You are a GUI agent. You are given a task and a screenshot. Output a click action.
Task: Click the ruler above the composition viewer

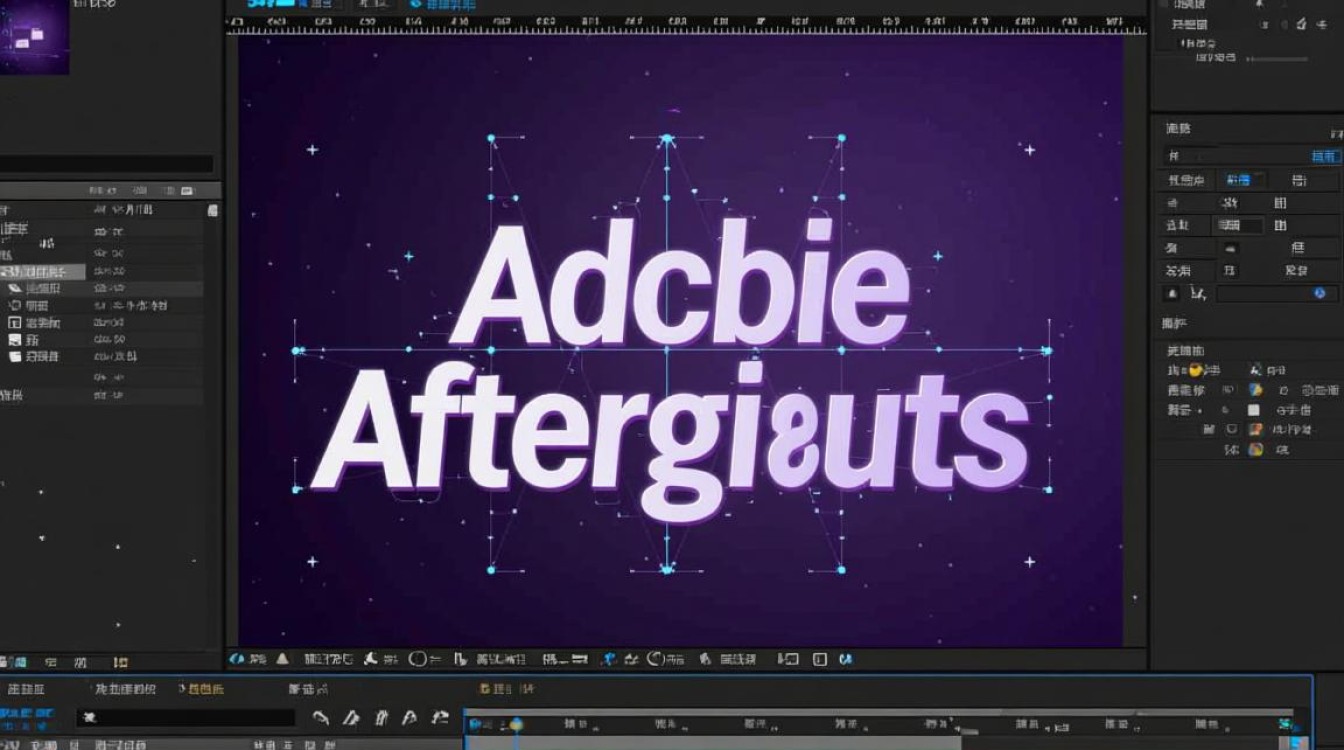[x=686, y=24]
